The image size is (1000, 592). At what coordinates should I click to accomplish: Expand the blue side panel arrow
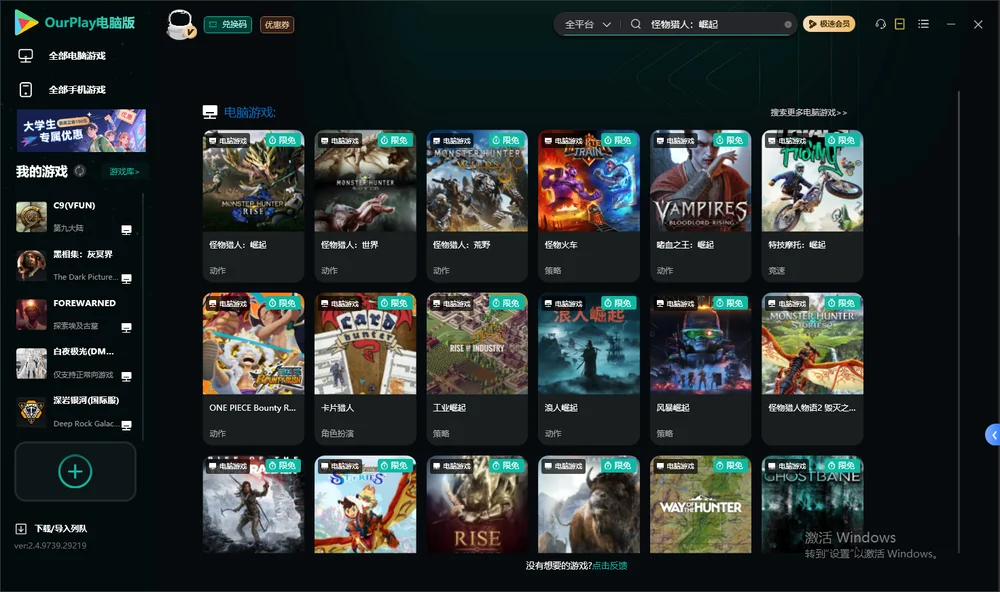click(x=992, y=434)
